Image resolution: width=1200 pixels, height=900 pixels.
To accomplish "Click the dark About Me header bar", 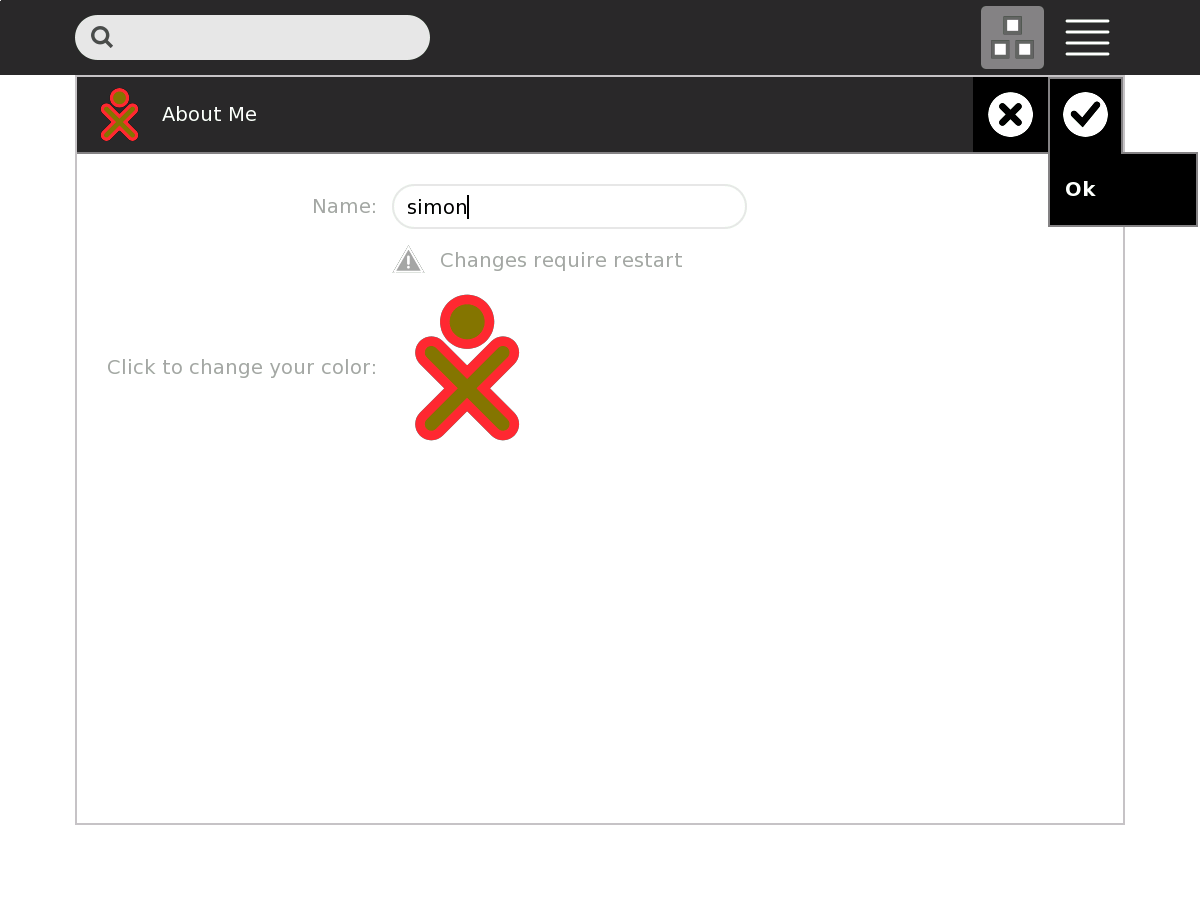I will point(600,115).
